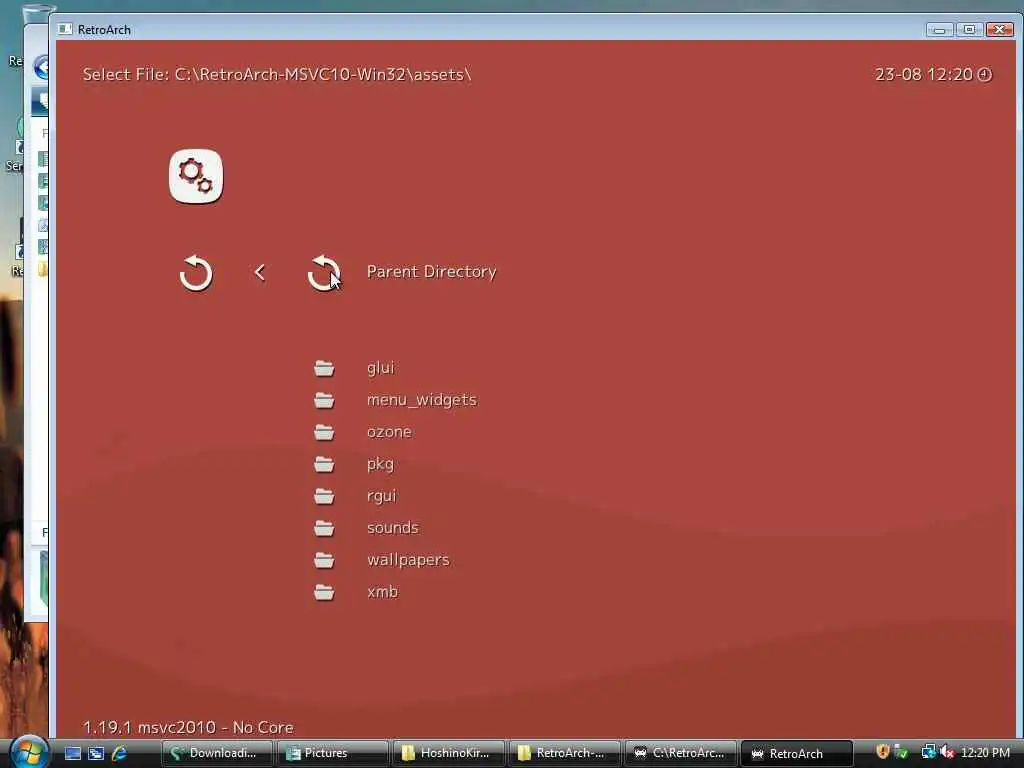Click Switch between windows quick launch icon
Viewport: 1024px width, 768px height.
pos(96,753)
